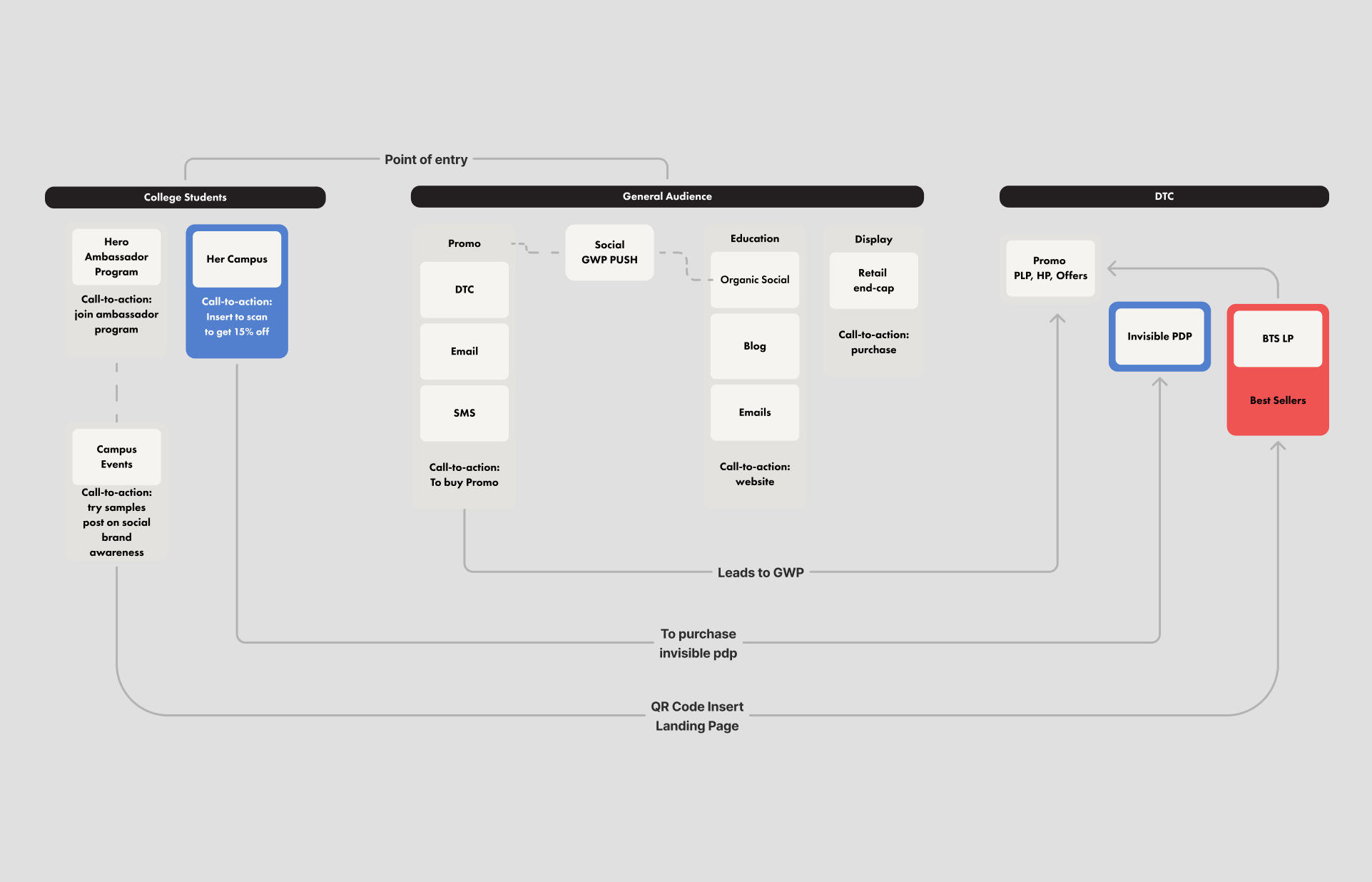Select the QR Code Insert Landing Page label
The image size is (1372, 882).
tap(697, 716)
